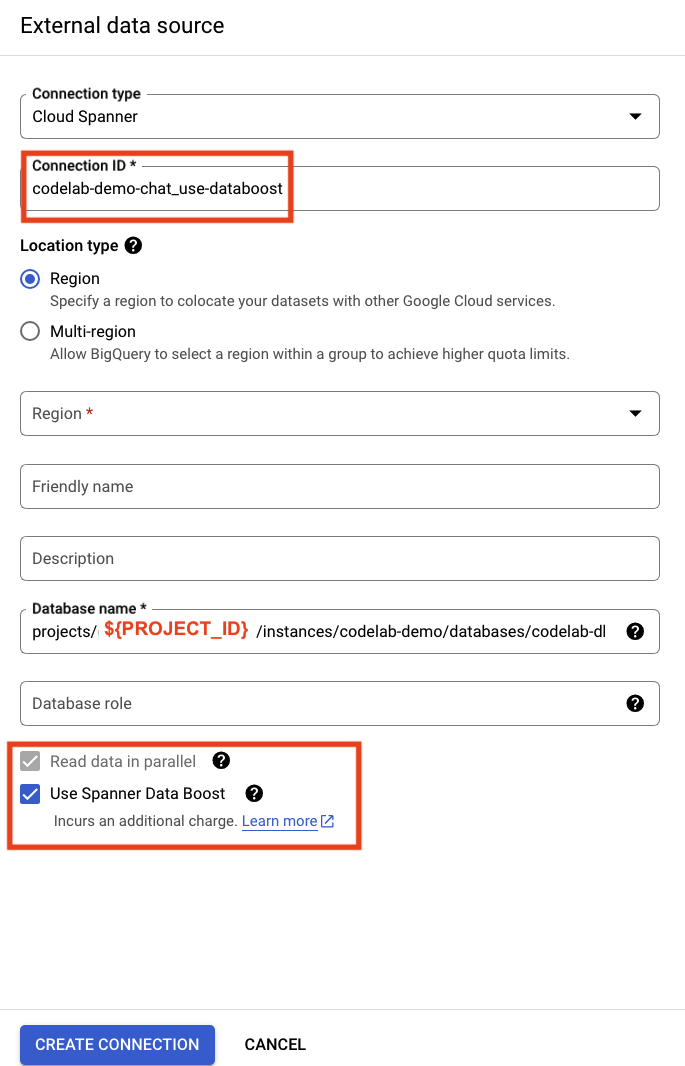Screen dimensions: 685x1066
Task: Click into the Friendly name field
Action: click(x=340, y=486)
